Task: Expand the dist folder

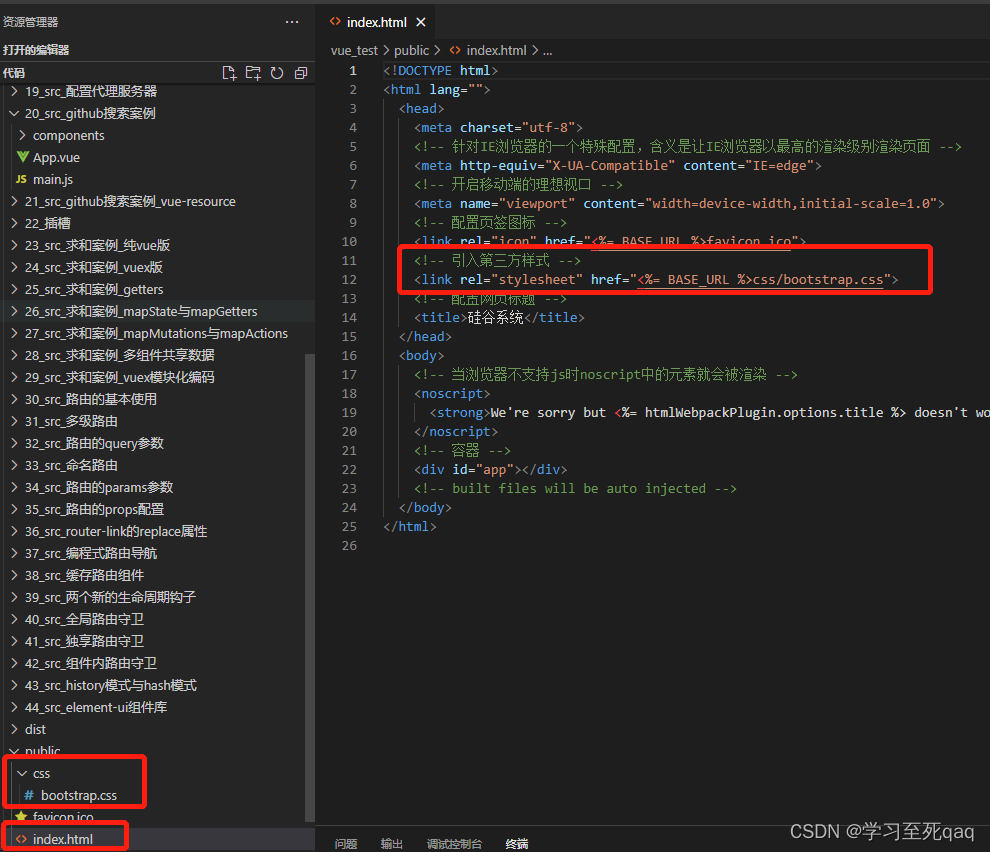Action: click(35, 729)
